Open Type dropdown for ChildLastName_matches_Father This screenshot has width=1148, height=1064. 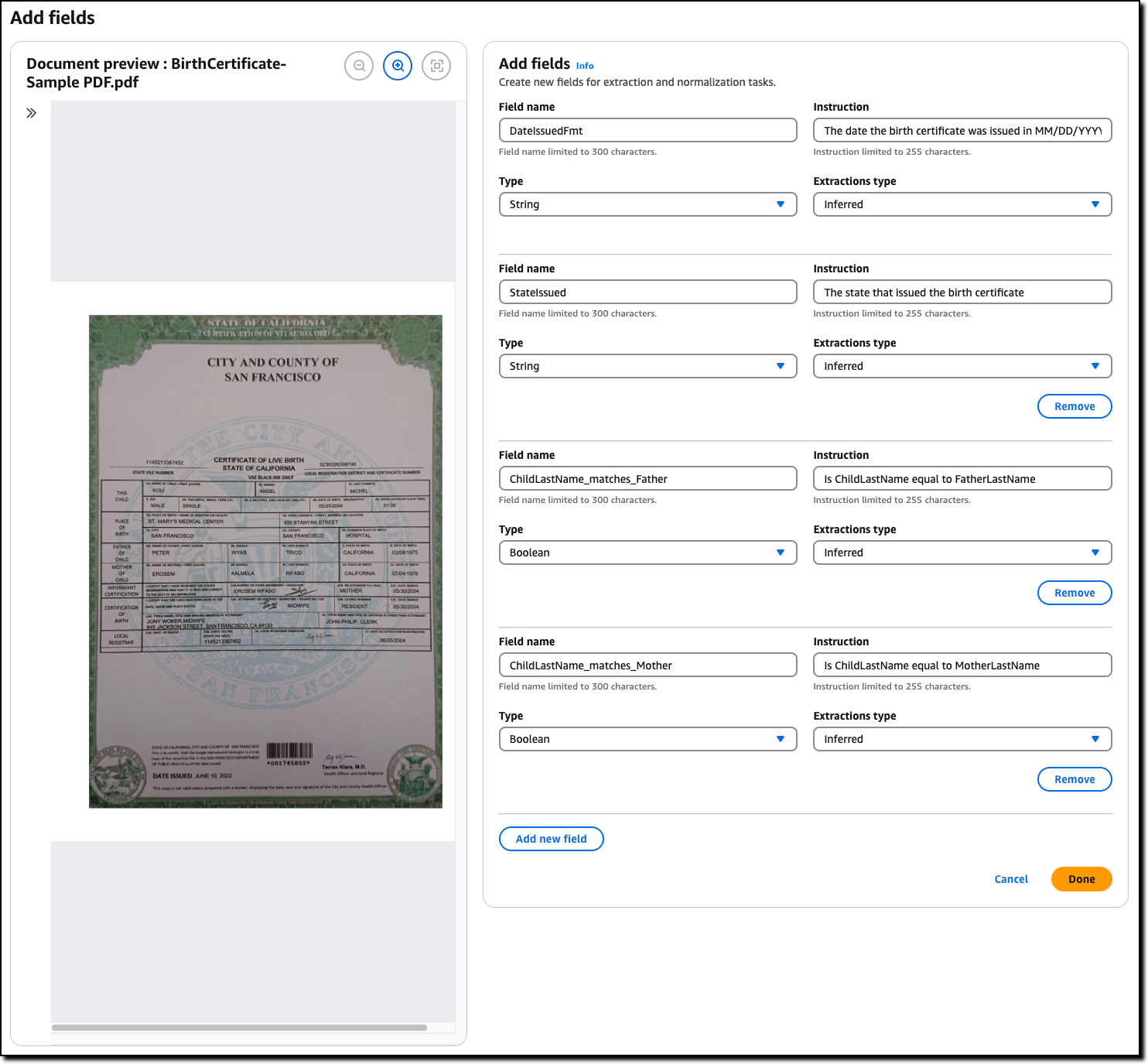(647, 553)
